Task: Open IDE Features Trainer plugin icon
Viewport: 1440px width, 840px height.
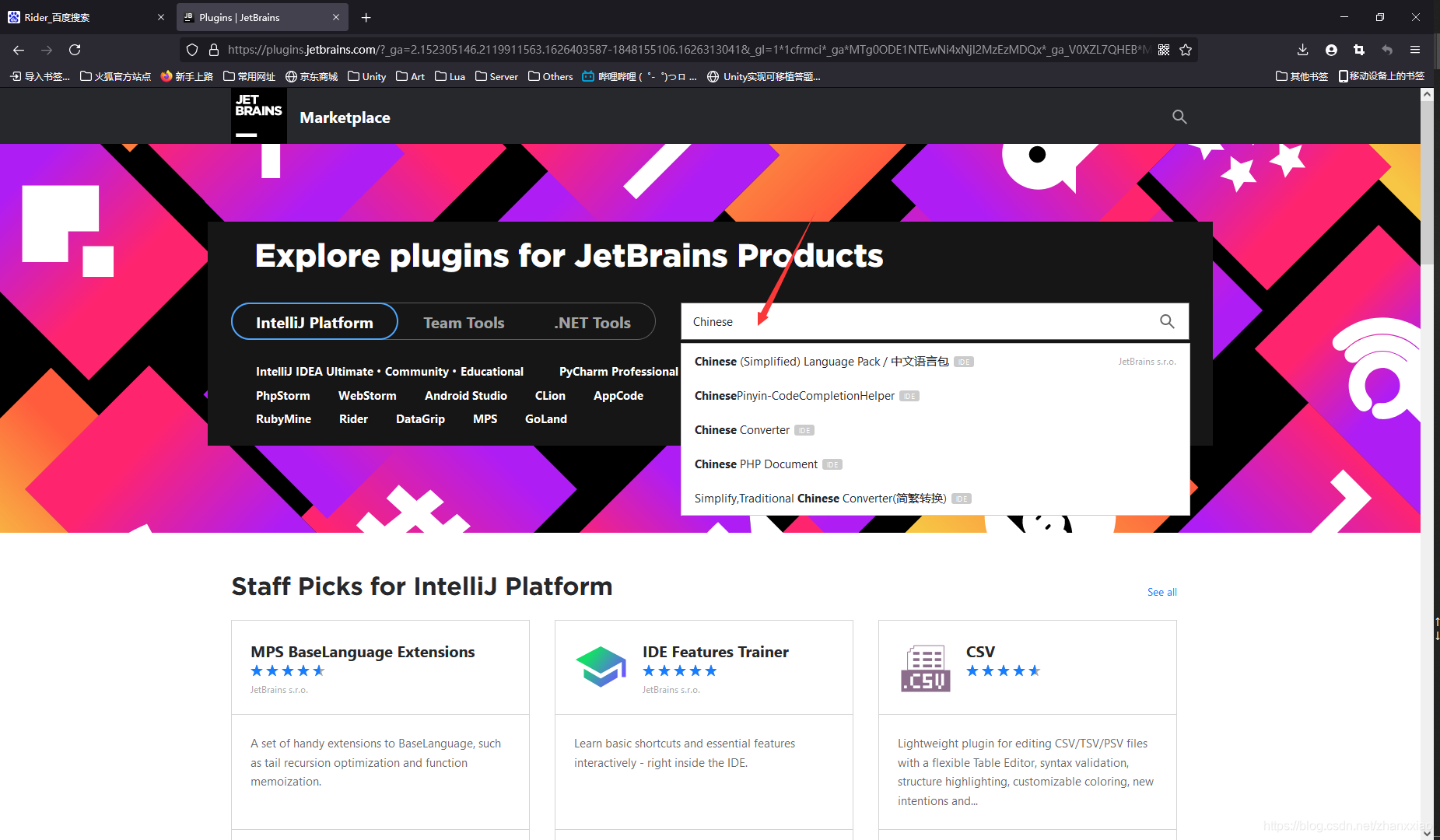Action: [x=601, y=667]
